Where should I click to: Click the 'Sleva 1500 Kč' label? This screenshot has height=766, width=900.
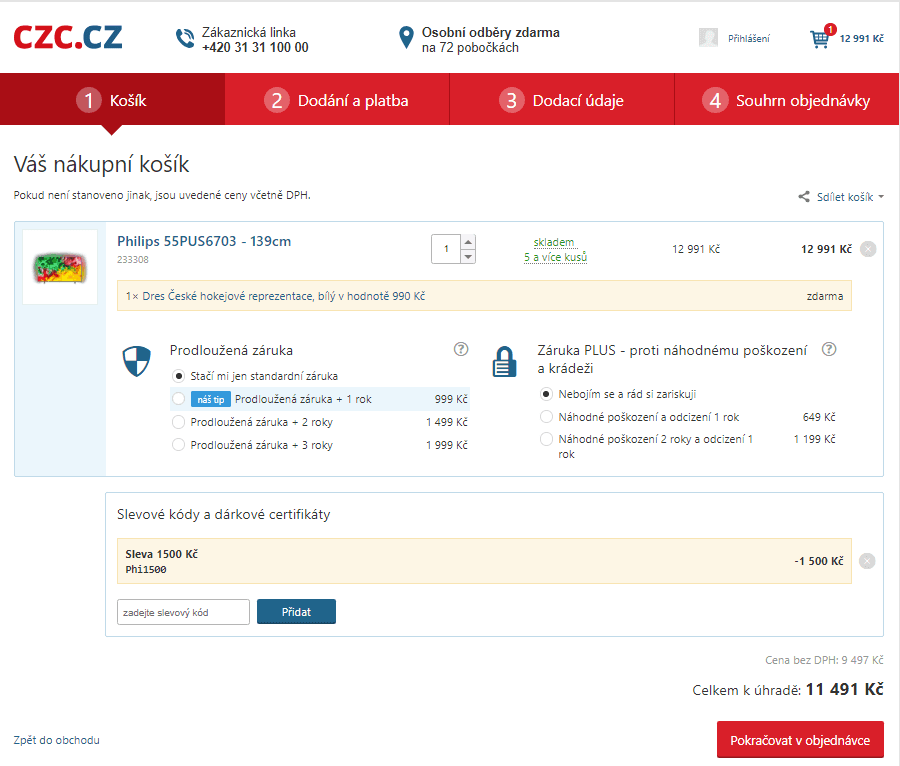[161, 554]
